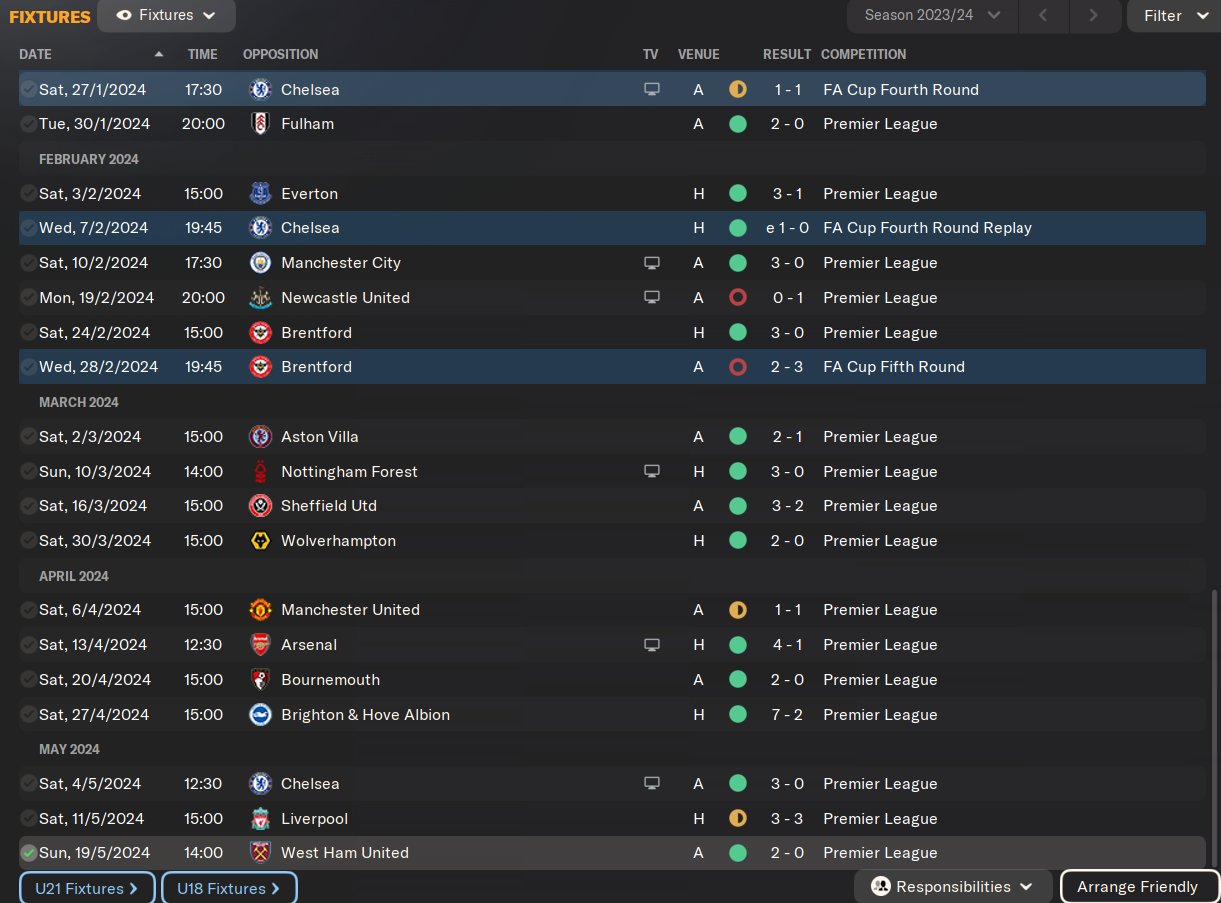
Task: Click the TV icon on Nottingham Forest row
Action: coord(652,472)
